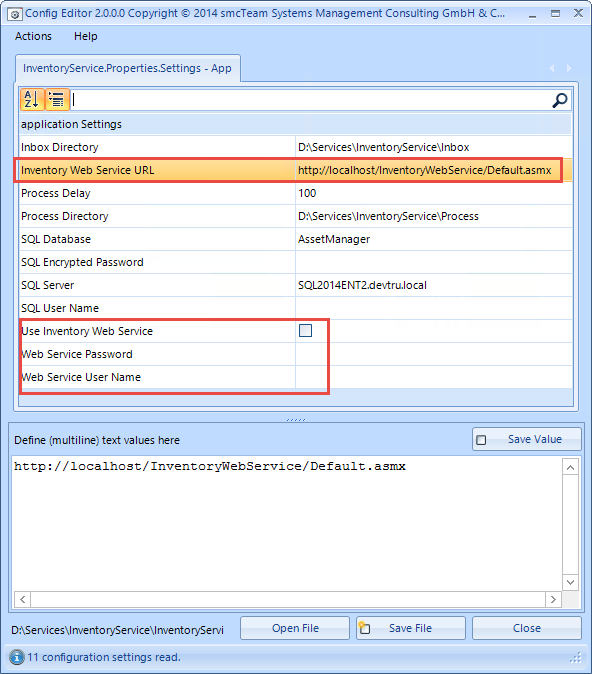The height and width of the screenshot is (674, 592).
Task: Open the Help menu
Action: [x=86, y=36]
